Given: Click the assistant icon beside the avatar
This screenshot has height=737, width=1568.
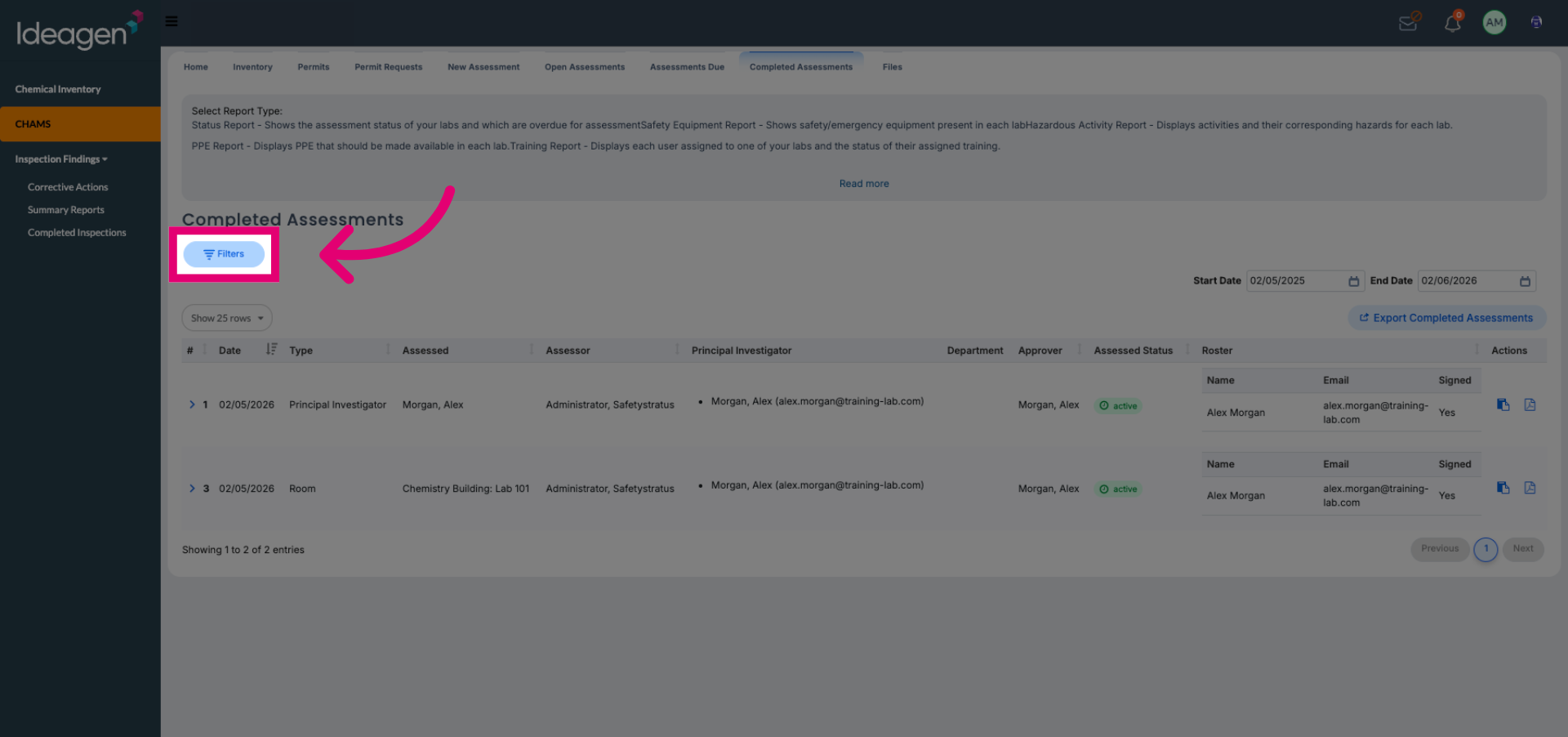Looking at the screenshot, I should coord(1536,23).
